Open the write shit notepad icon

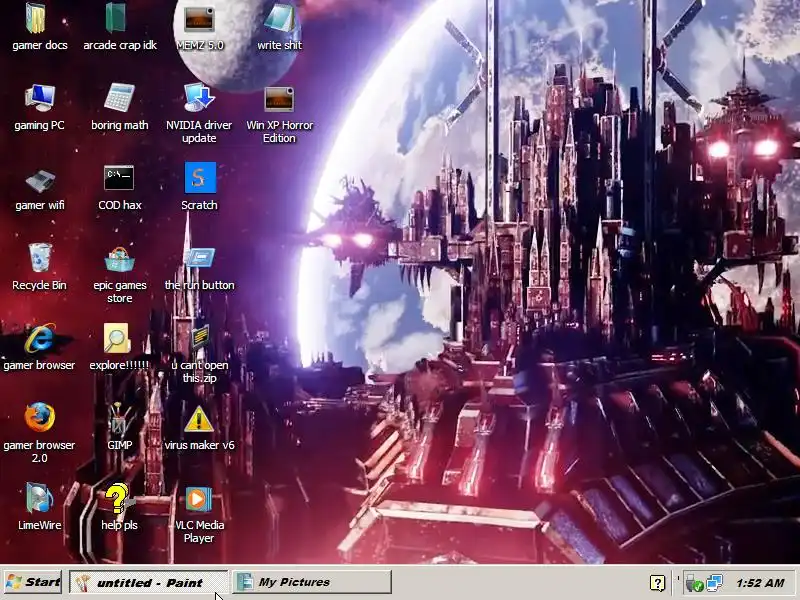pyautogui.click(x=279, y=18)
